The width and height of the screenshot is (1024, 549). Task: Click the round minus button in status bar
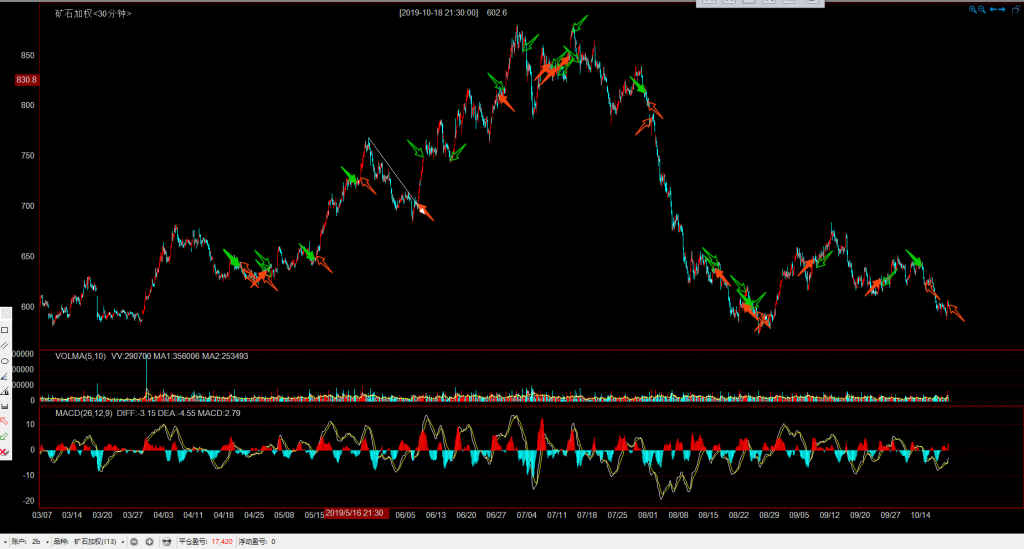coord(135,541)
